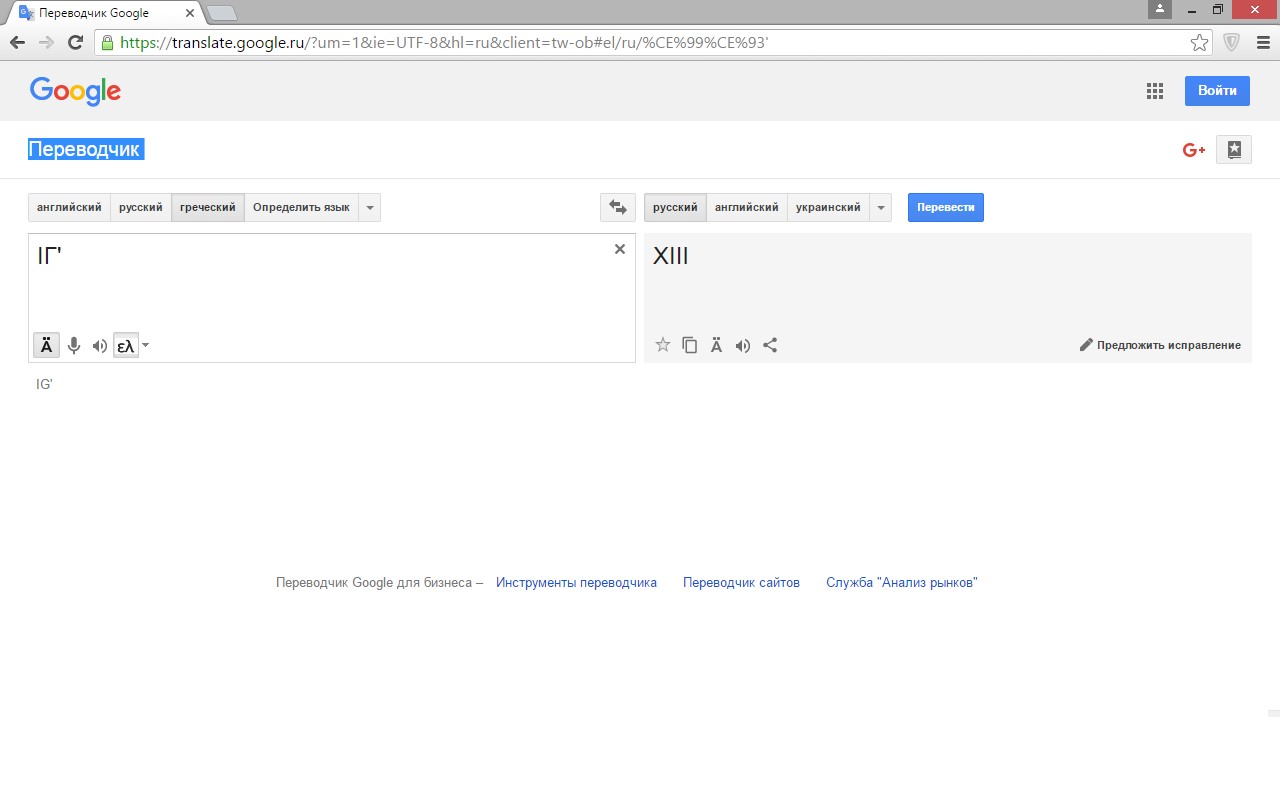
Task: View site security padlock info
Action: point(107,43)
